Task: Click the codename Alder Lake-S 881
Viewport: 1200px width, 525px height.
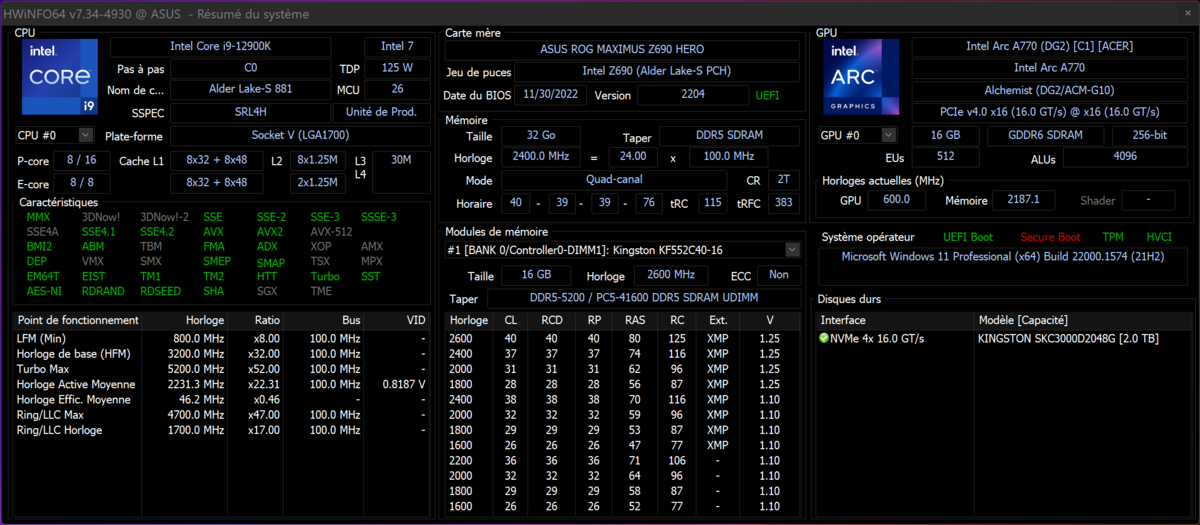Action: point(250,89)
